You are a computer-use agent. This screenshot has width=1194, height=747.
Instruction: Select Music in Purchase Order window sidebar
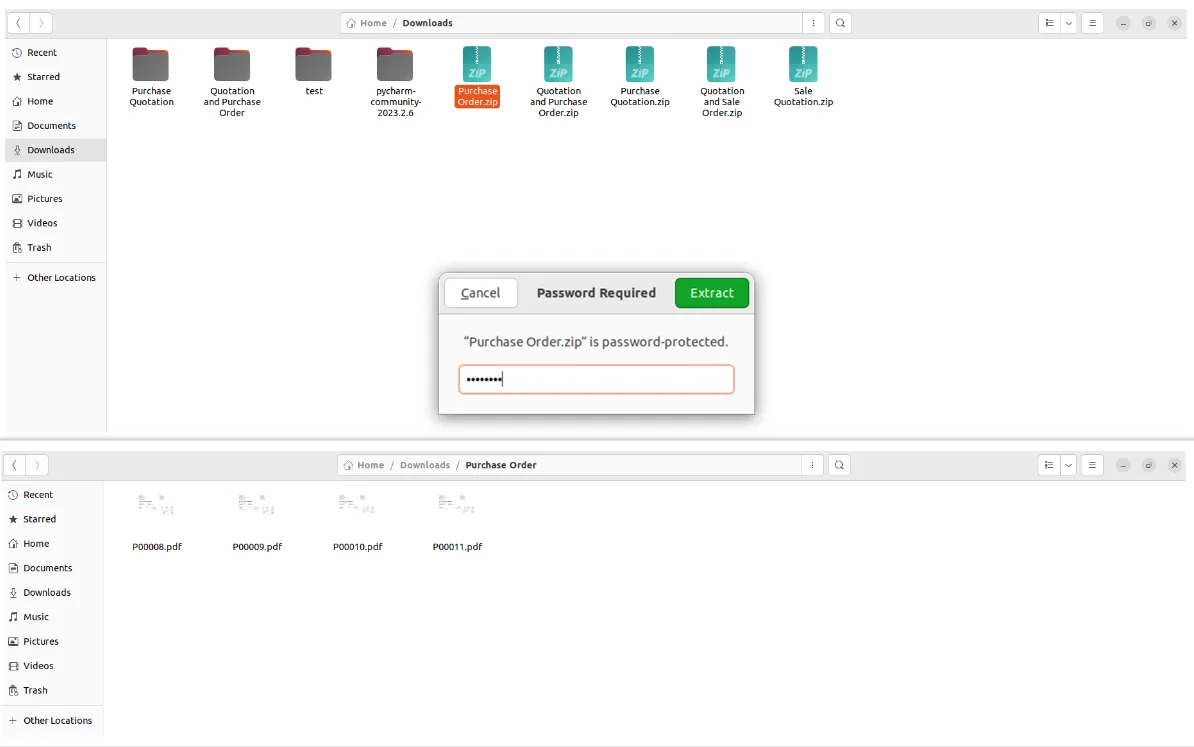[x=52, y=617]
